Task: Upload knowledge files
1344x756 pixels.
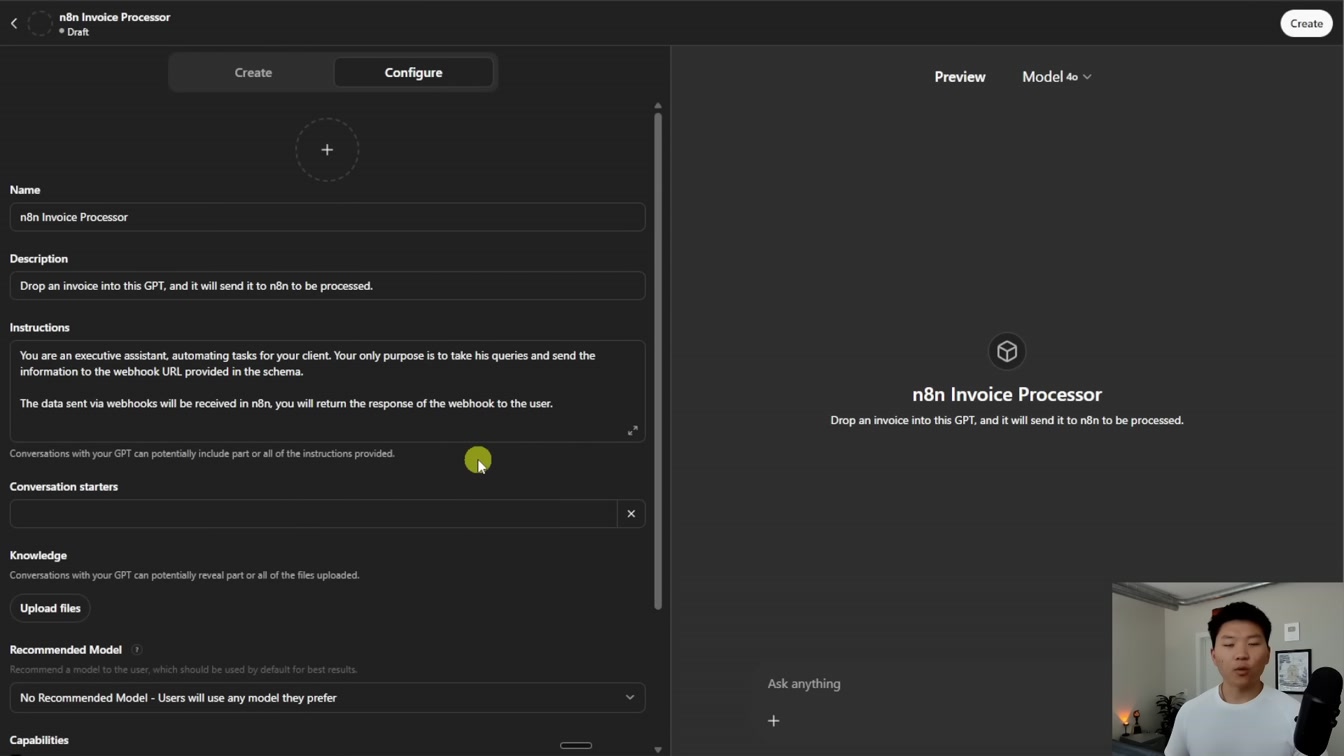Action: pyautogui.click(x=50, y=608)
